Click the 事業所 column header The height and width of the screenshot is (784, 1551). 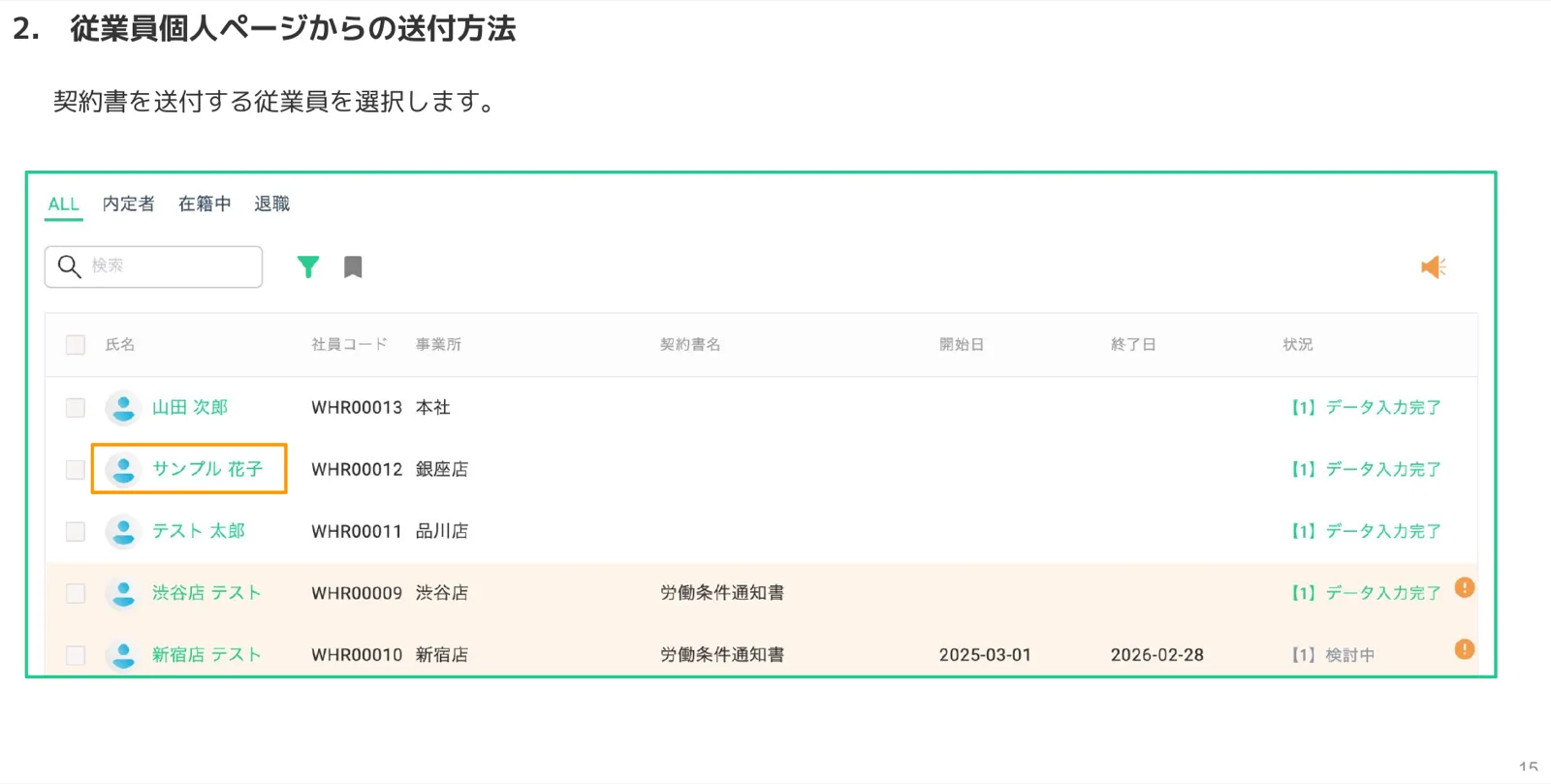click(438, 345)
